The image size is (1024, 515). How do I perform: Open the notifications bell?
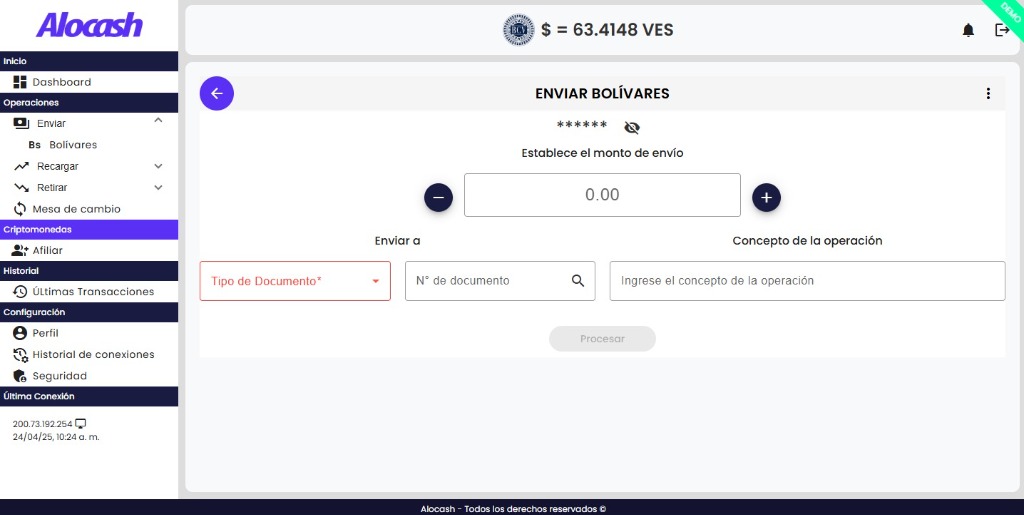tap(968, 30)
